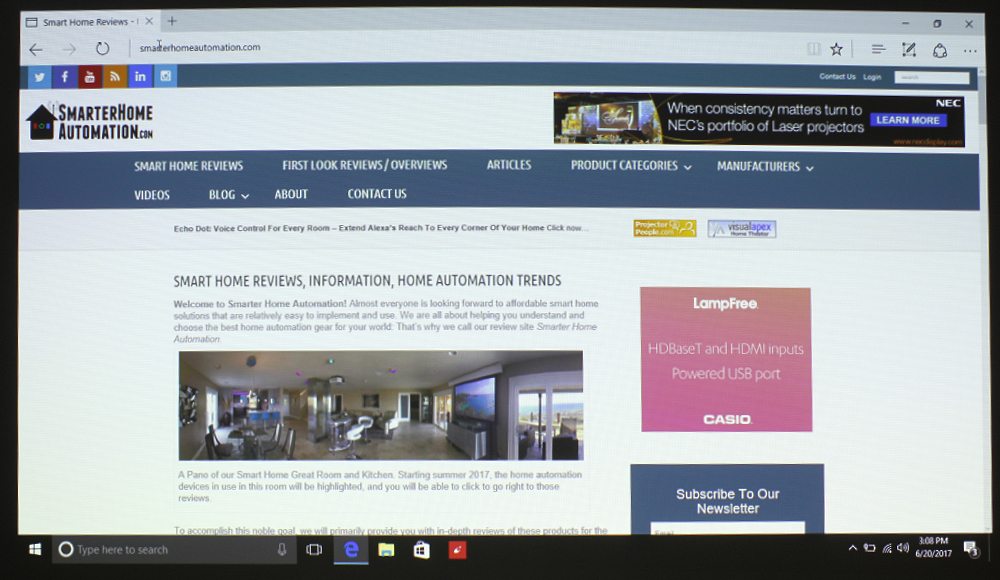Click the browser forward arrow
This screenshot has height=580, width=1000.
click(x=69, y=49)
